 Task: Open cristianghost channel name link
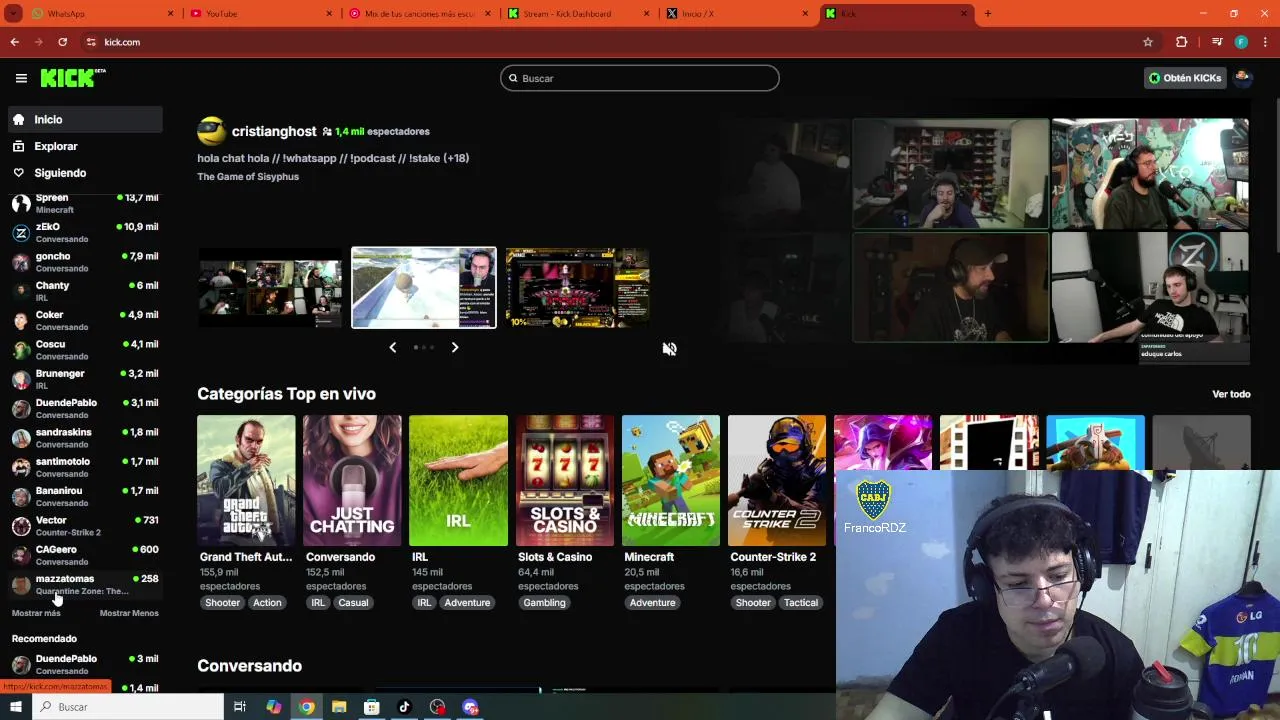(274, 131)
